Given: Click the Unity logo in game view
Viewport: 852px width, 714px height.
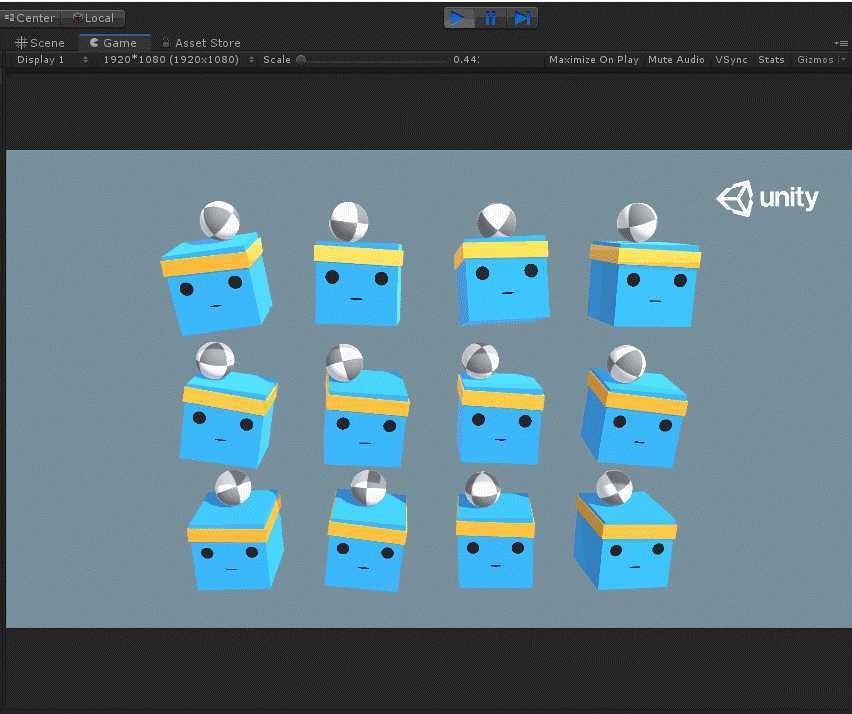Looking at the screenshot, I should [x=767, y=198].
